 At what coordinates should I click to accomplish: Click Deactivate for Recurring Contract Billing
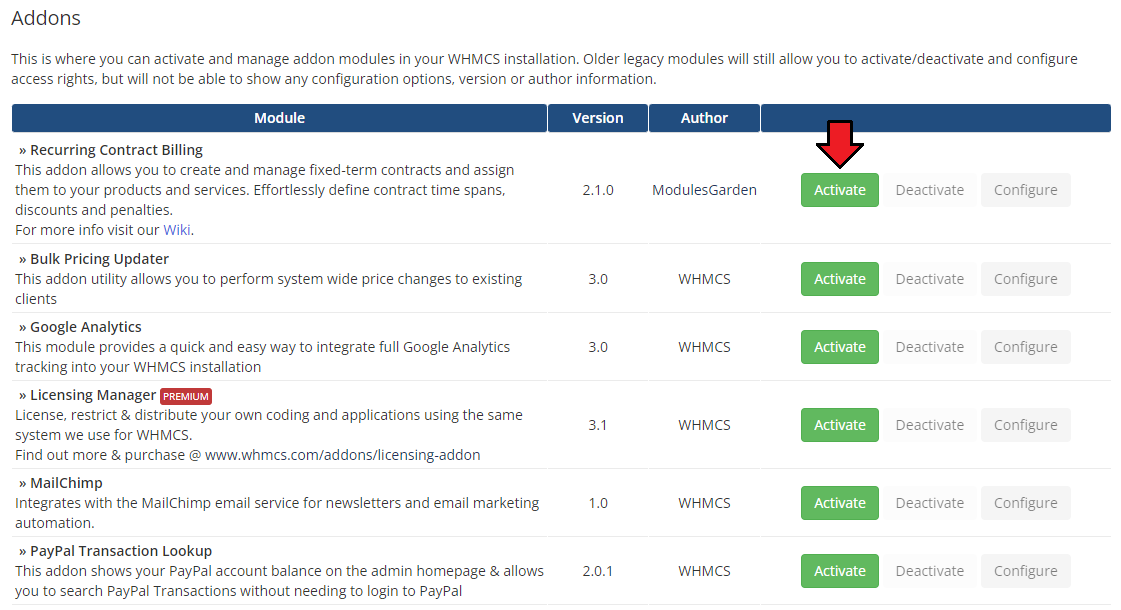click(x=929, y=190)
